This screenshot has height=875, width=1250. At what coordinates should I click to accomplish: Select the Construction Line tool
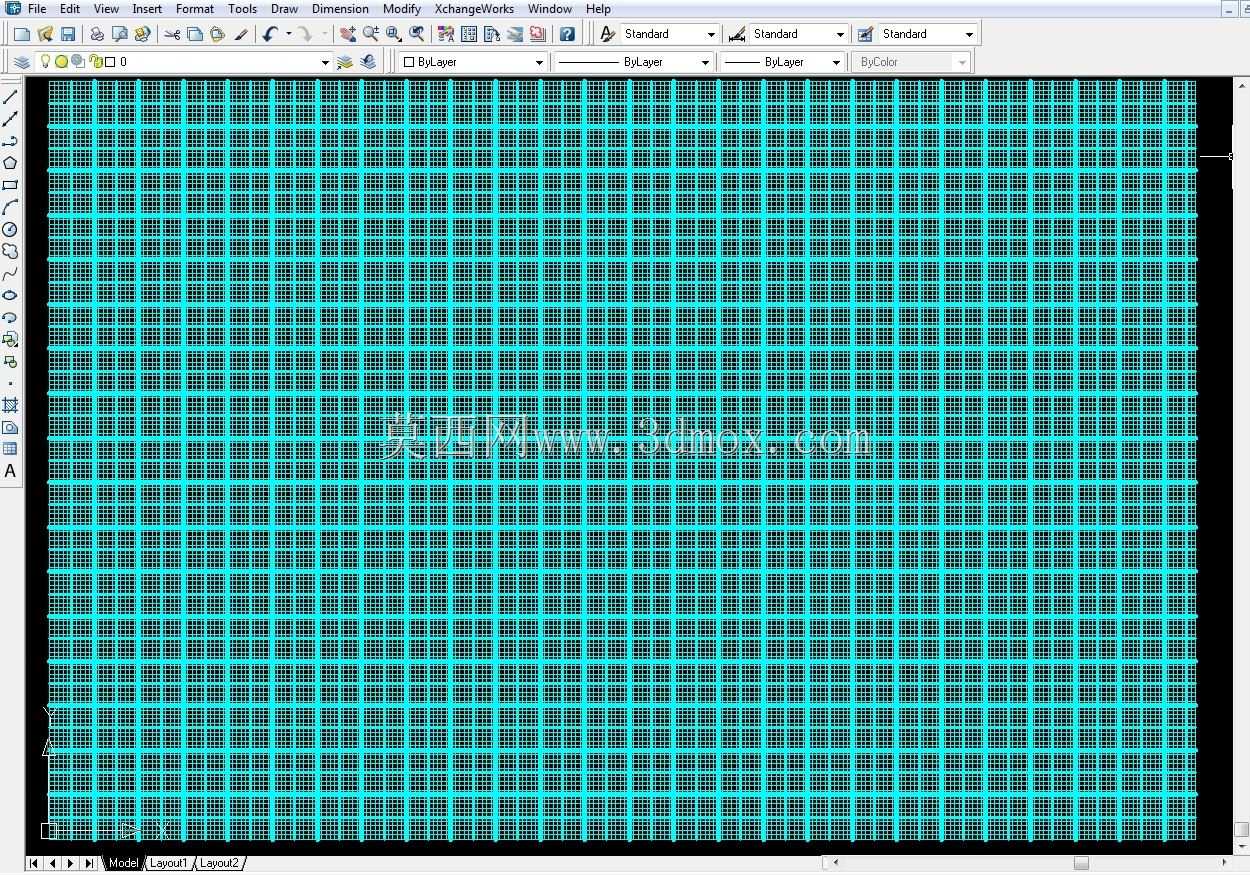point(10,119)
